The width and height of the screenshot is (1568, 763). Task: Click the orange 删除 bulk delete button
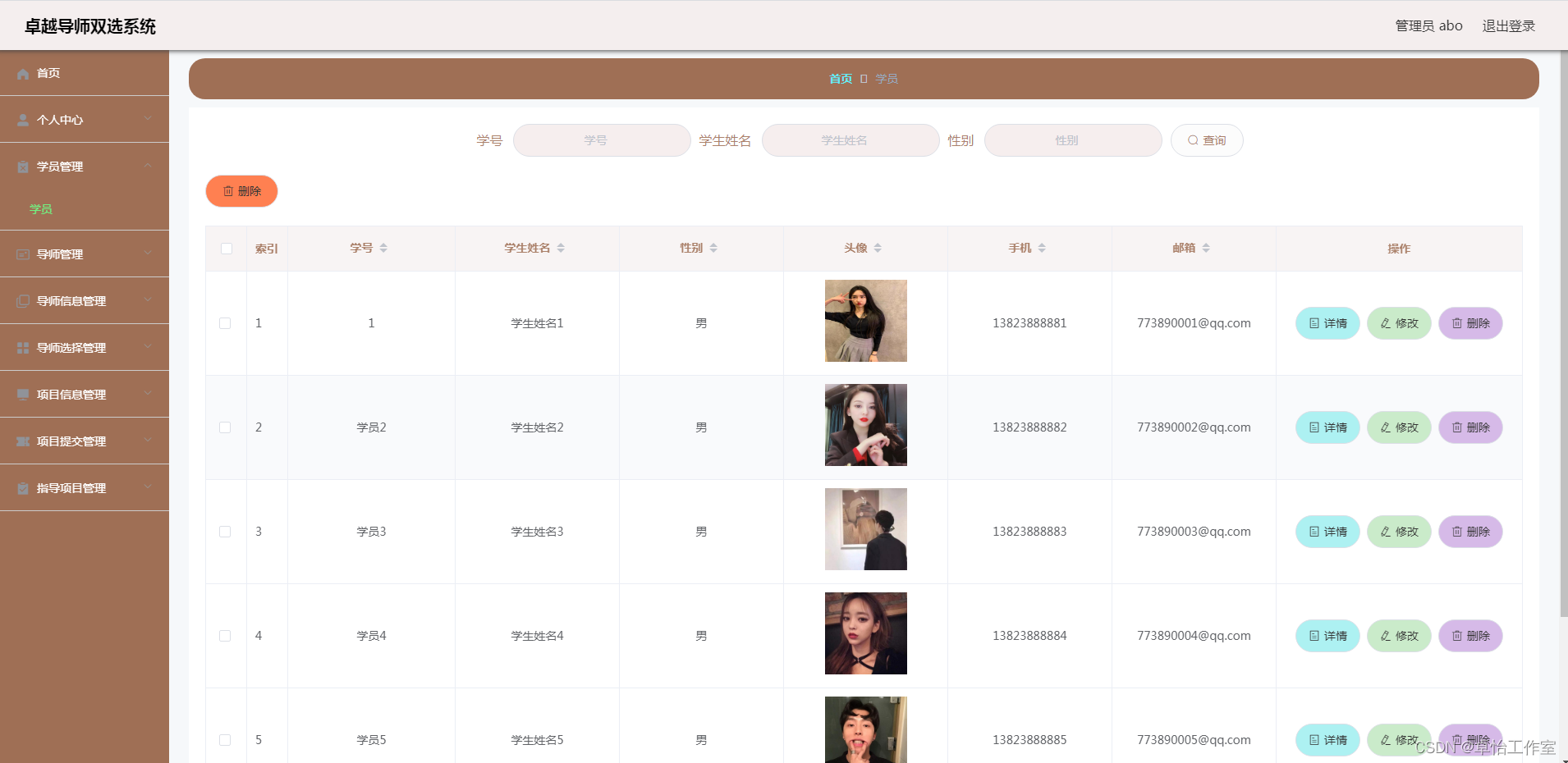coord(241,190)
